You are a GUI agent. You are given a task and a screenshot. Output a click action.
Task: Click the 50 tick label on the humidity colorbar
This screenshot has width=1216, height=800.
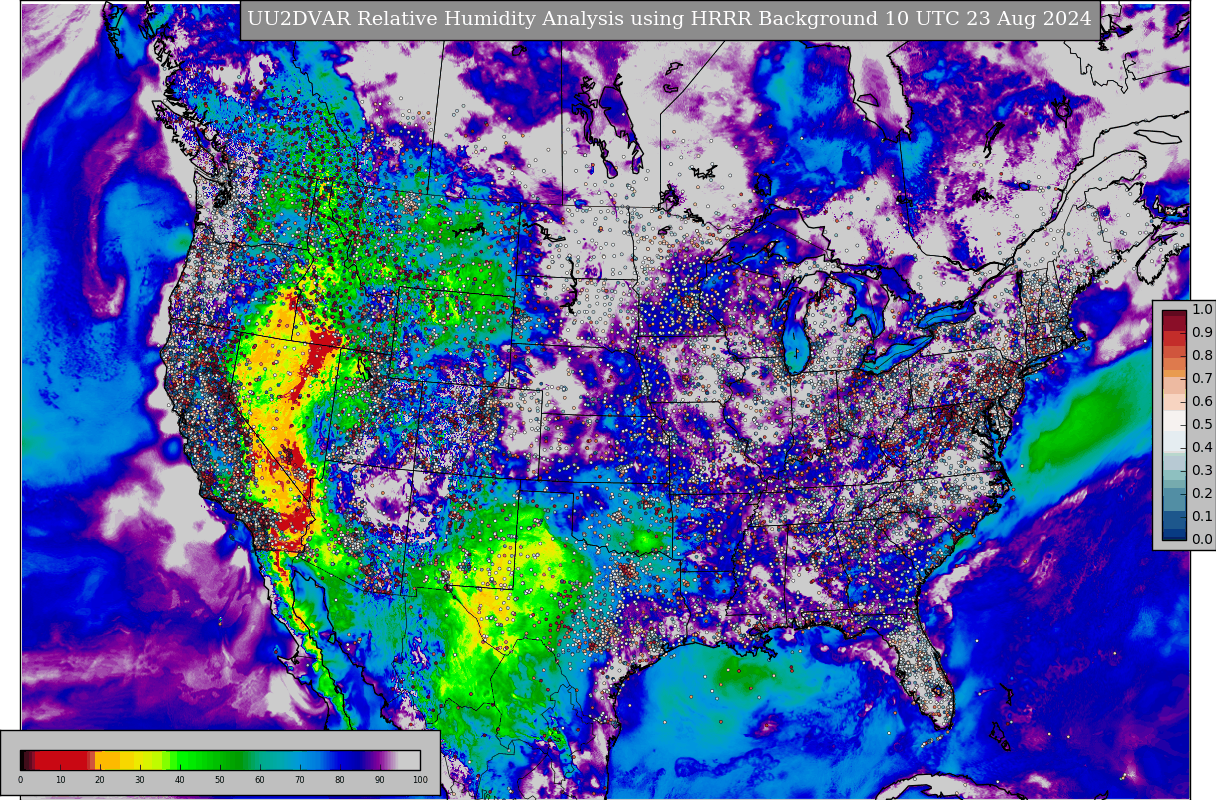[220, 780]
